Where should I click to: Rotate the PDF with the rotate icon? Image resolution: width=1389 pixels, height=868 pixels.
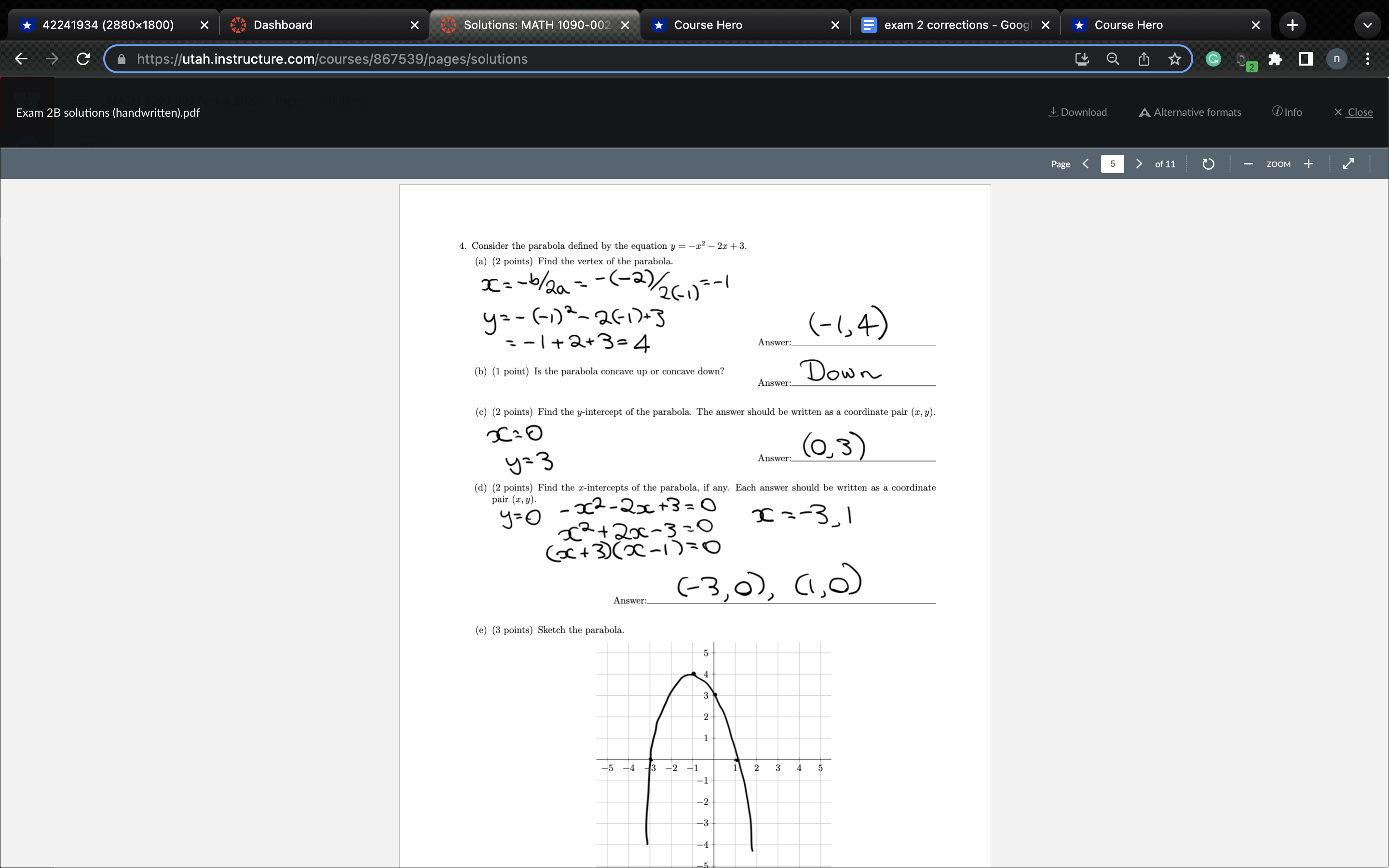1208,163
